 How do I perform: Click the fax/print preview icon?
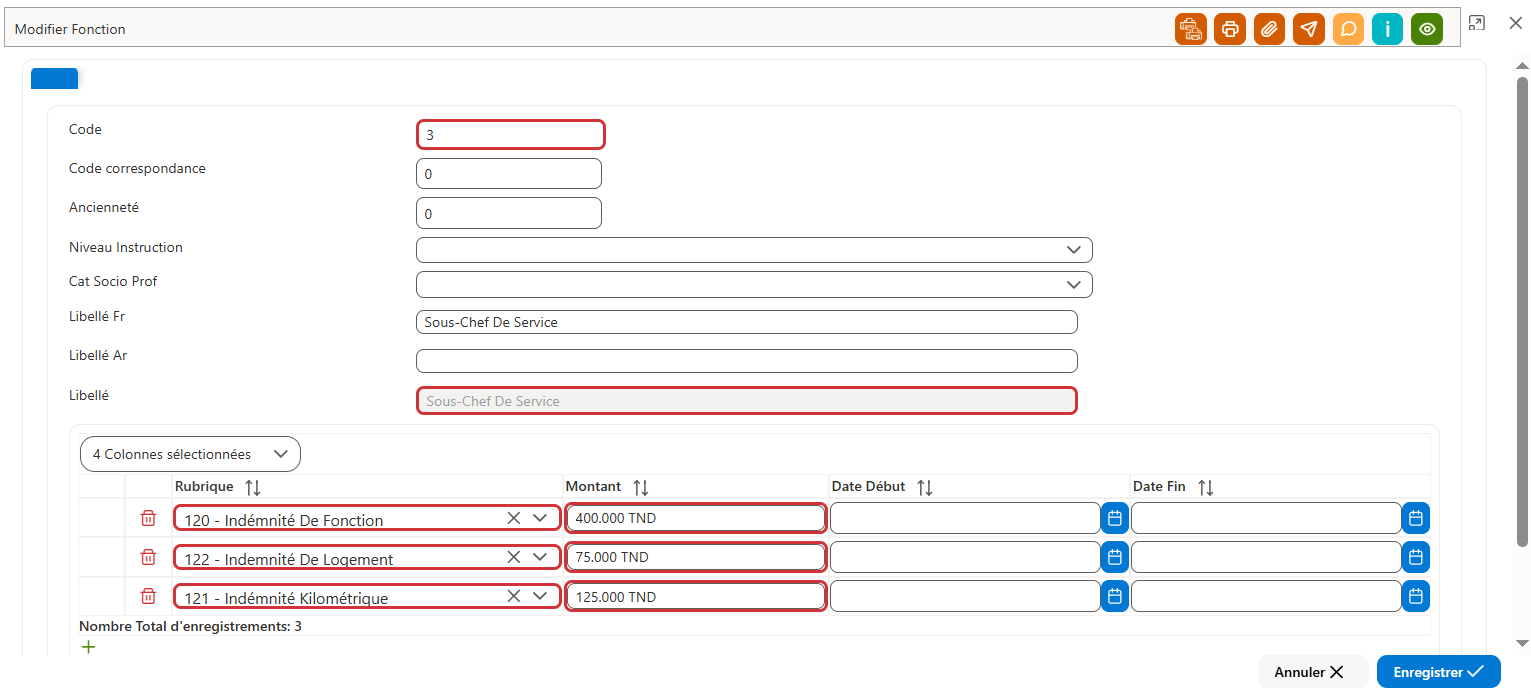coord(1191,29)
